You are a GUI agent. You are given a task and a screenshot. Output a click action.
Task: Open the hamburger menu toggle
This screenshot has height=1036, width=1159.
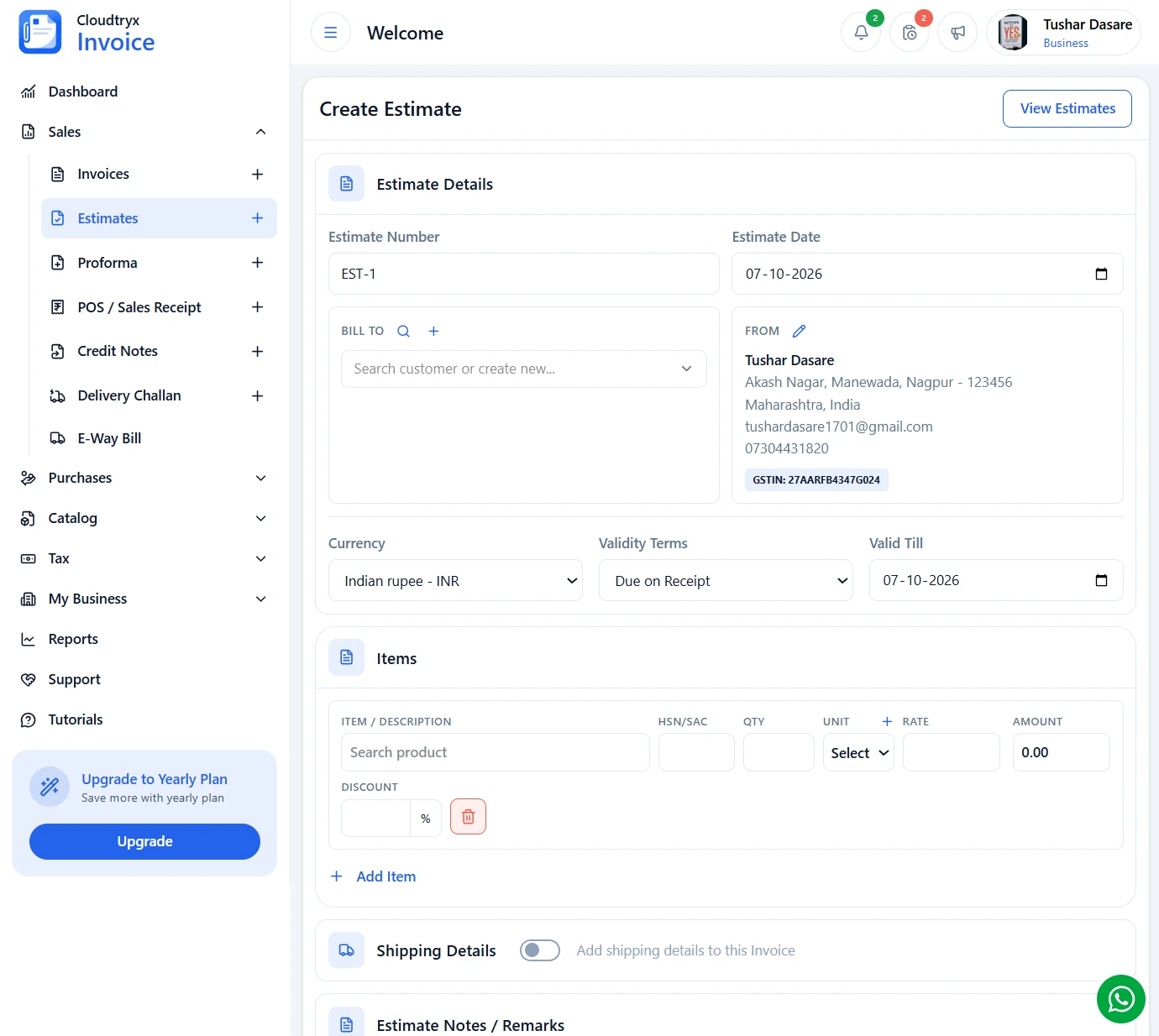[331, 33]
